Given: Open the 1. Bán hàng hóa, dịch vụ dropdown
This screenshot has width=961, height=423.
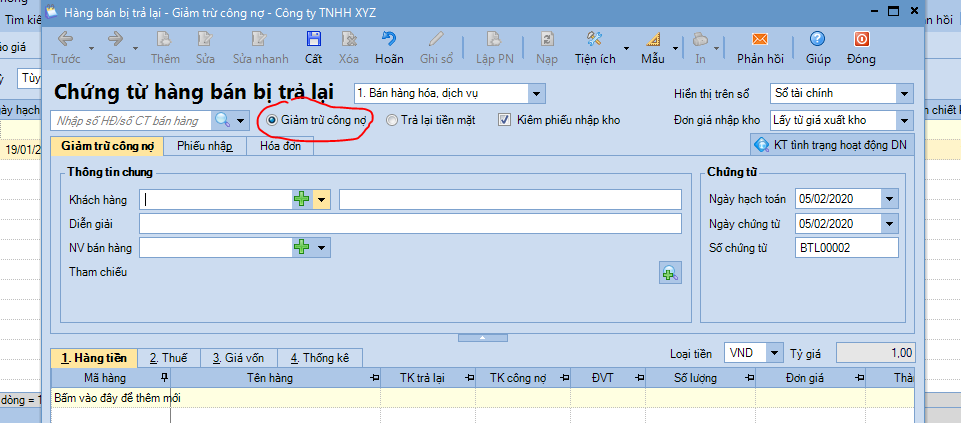Looking at the screenshot, I should coord(536,94).
